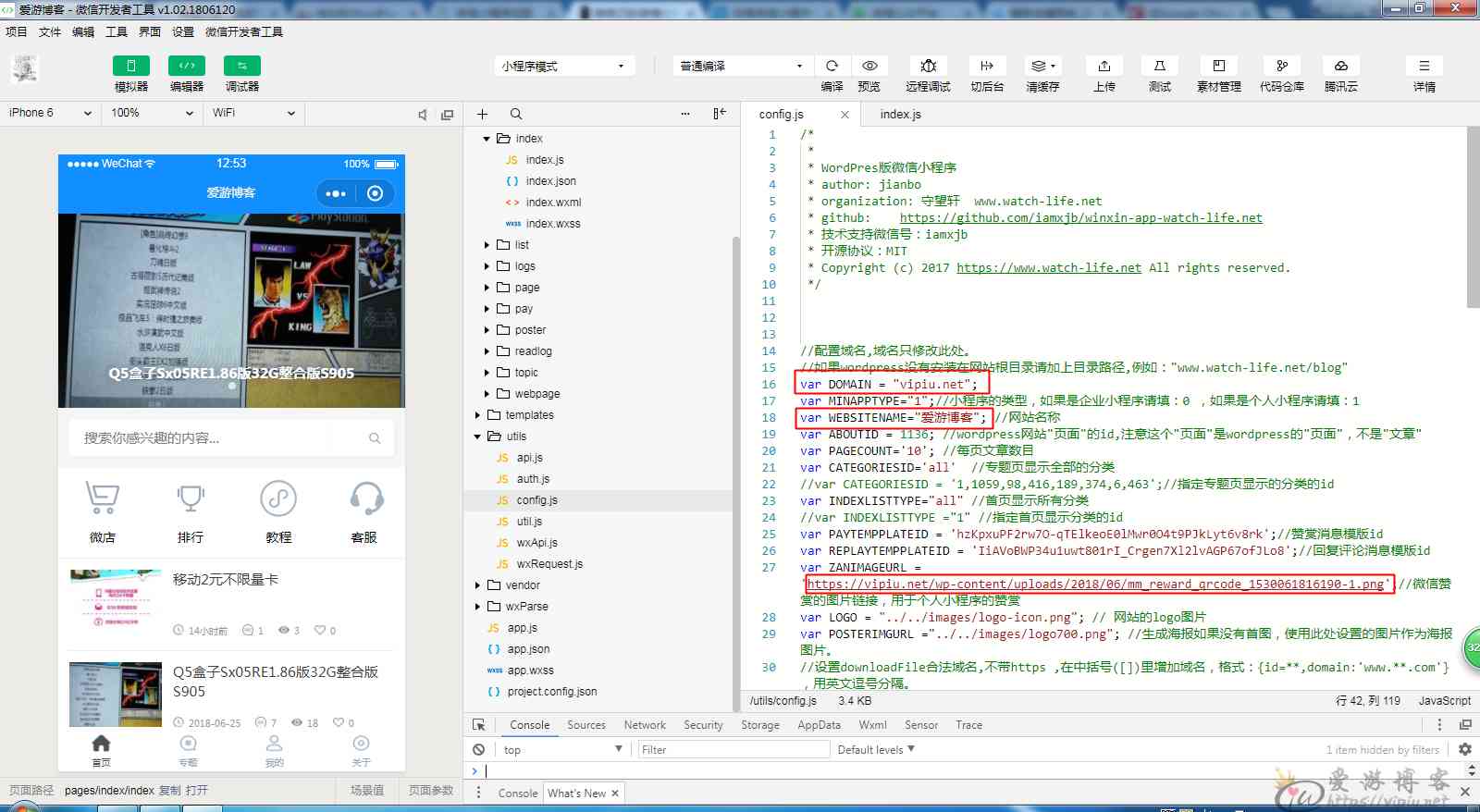The width and height of the screenshot is (1480, 812).
Task: Open the 普通编译 compile mode dropdown
Action: 741,66
